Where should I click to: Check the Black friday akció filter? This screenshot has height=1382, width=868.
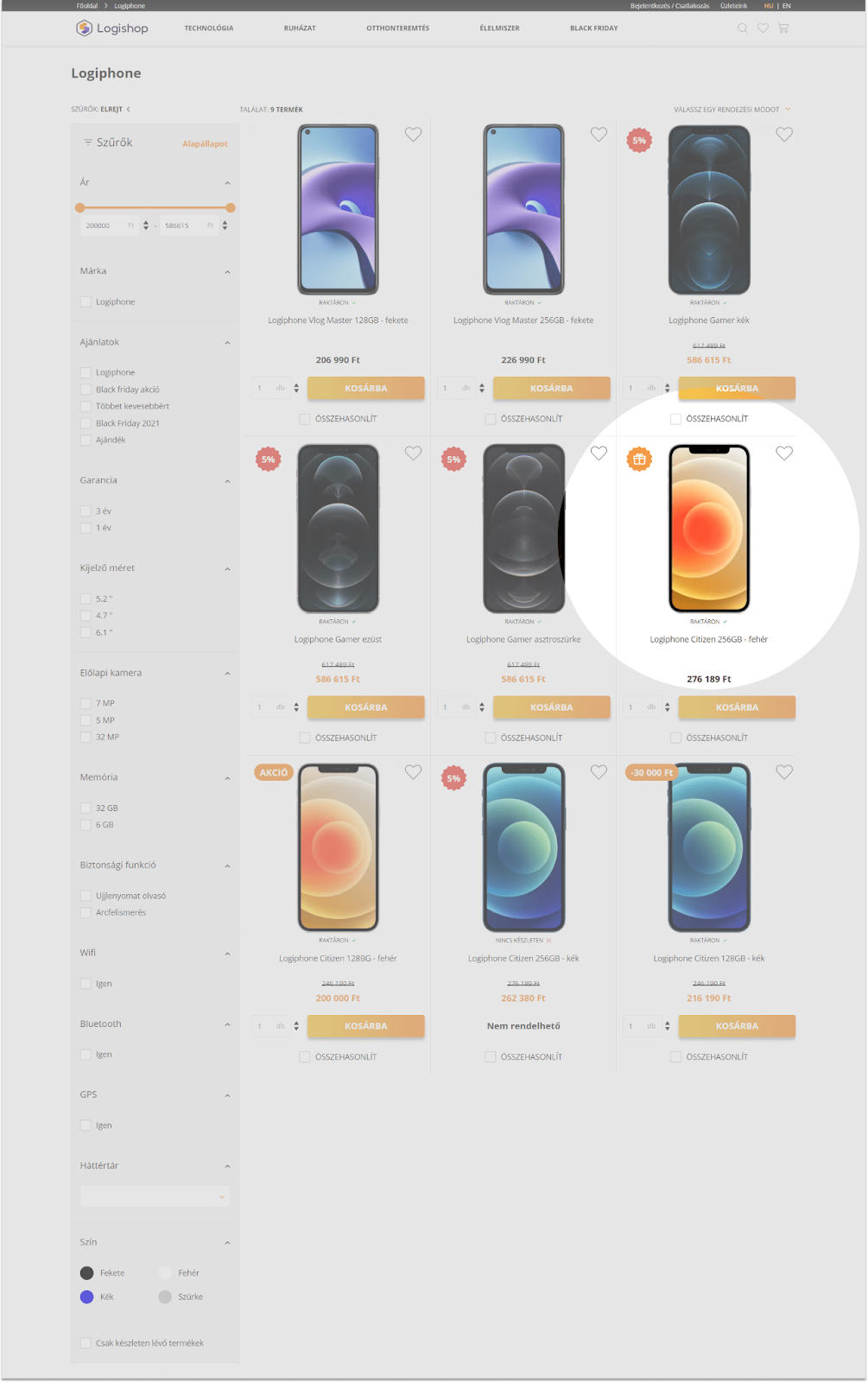coord(86,390)
